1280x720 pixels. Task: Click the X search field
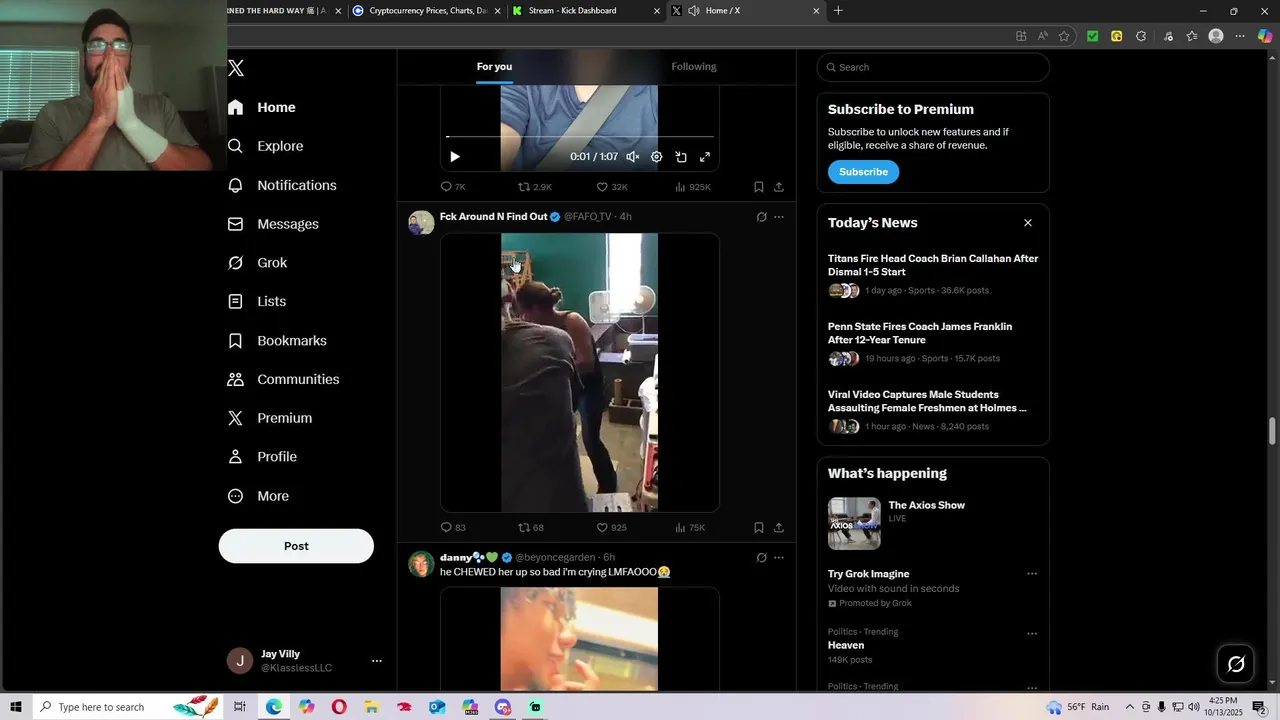(933, 67)
